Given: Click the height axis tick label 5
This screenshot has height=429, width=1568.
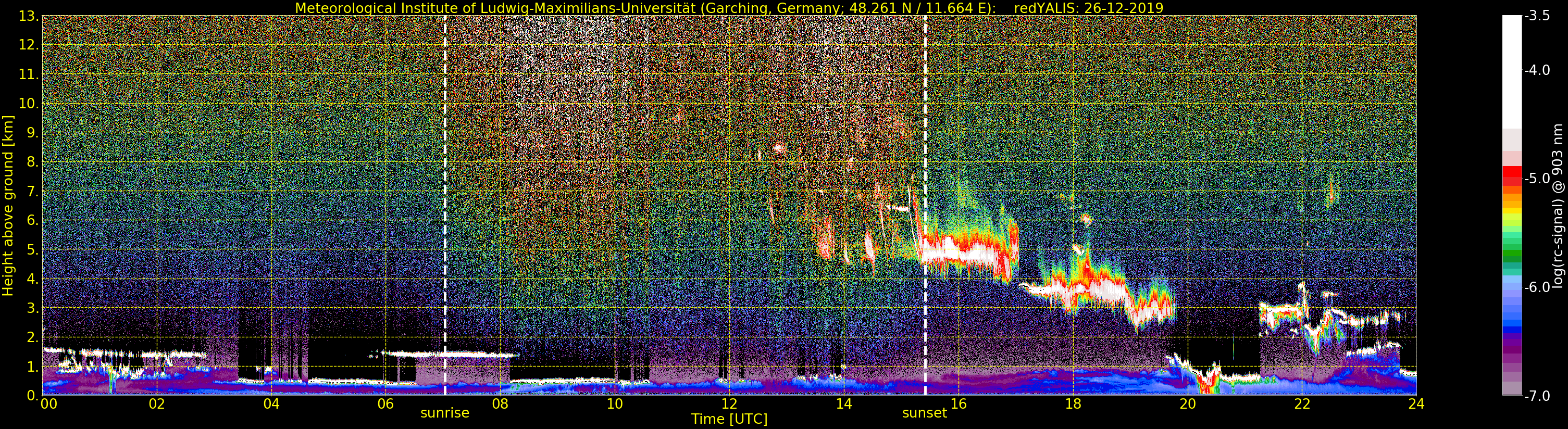Looking at the screenshot, I should tap(32, 250).
